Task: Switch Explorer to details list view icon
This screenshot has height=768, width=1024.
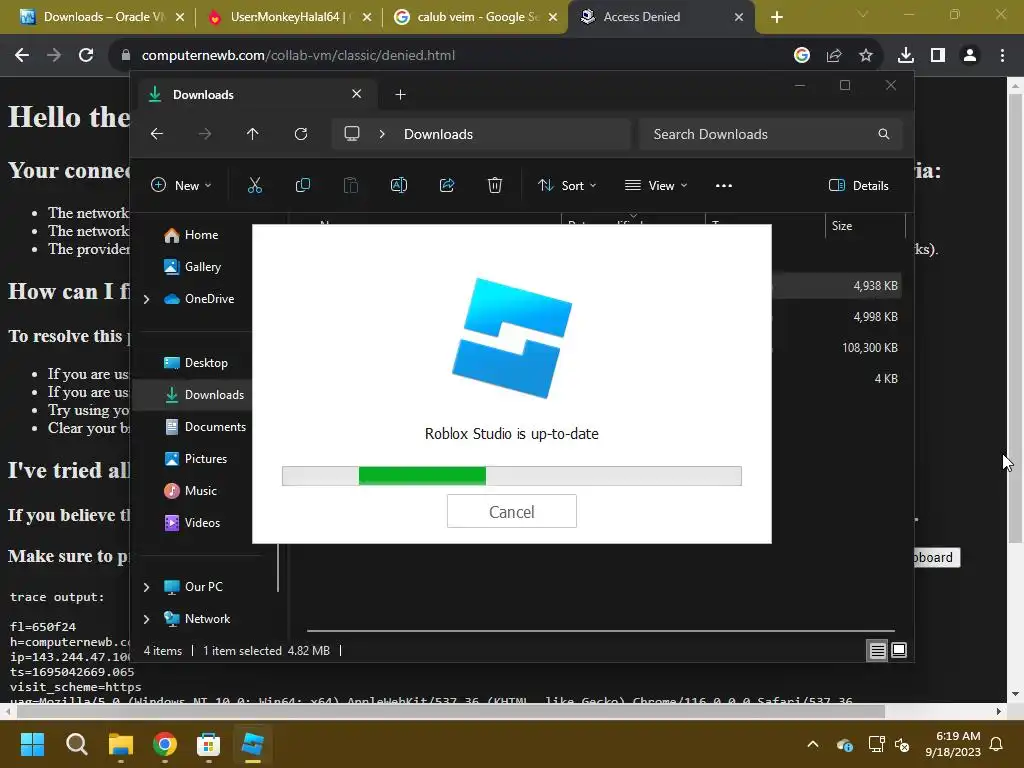Action: [877, 650]
